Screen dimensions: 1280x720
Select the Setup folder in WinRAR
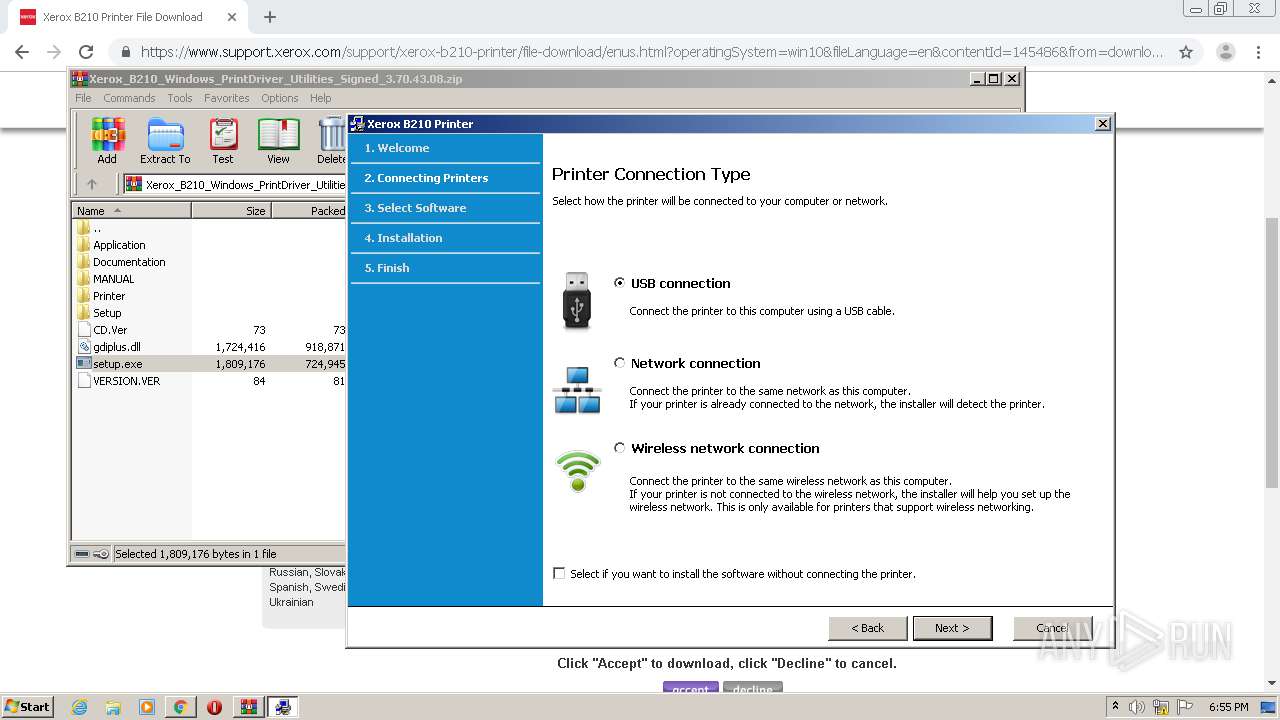(x=107, y=313)
